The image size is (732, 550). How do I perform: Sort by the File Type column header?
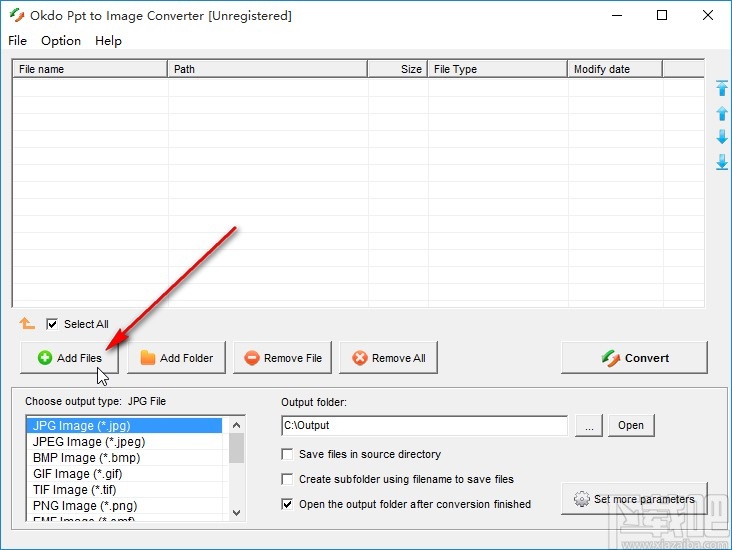pyautogui.click(x=498, y=69)
